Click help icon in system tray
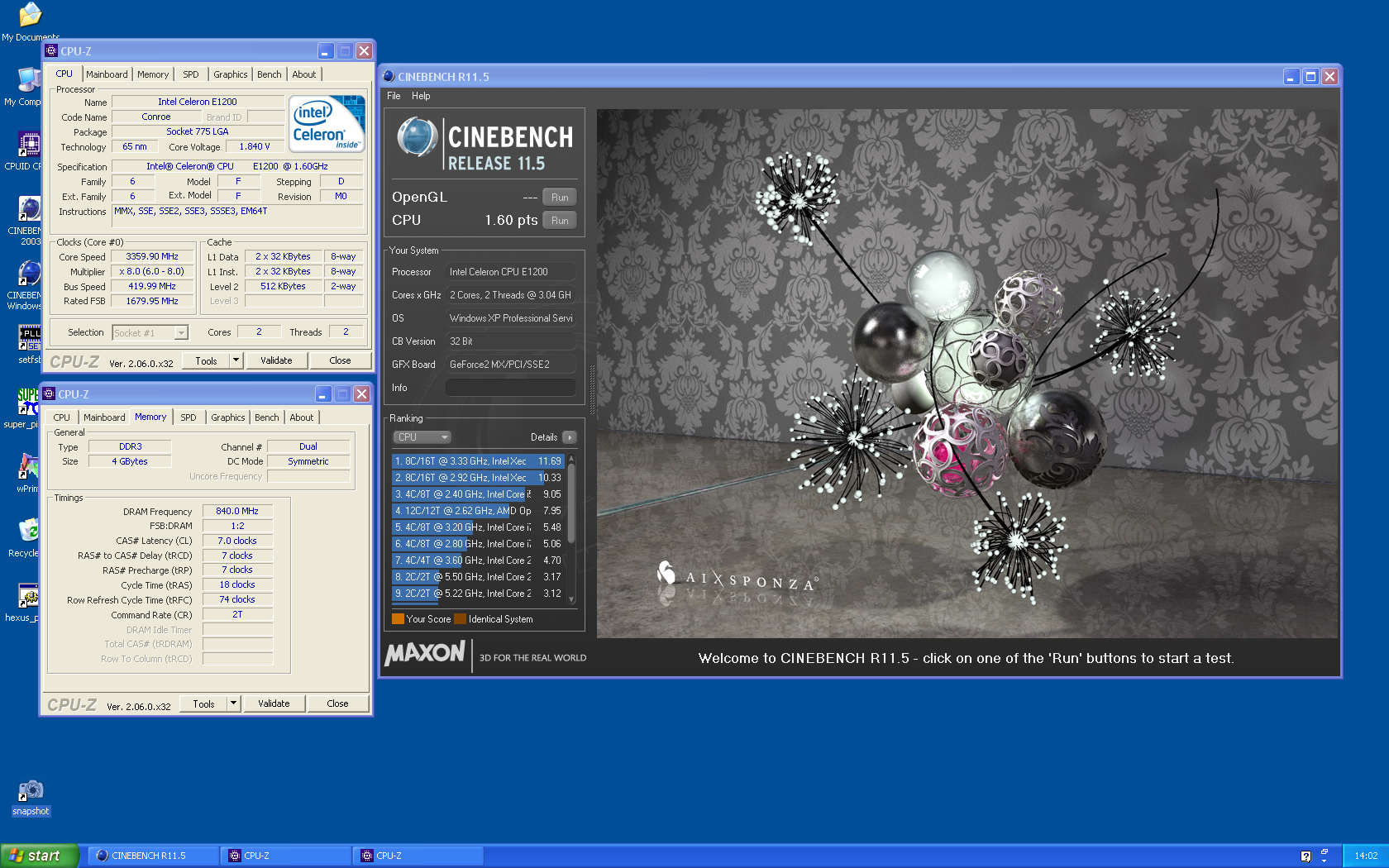Image resolution: width=1389 pixels, height=868 pixels. tap(1305, 856)
